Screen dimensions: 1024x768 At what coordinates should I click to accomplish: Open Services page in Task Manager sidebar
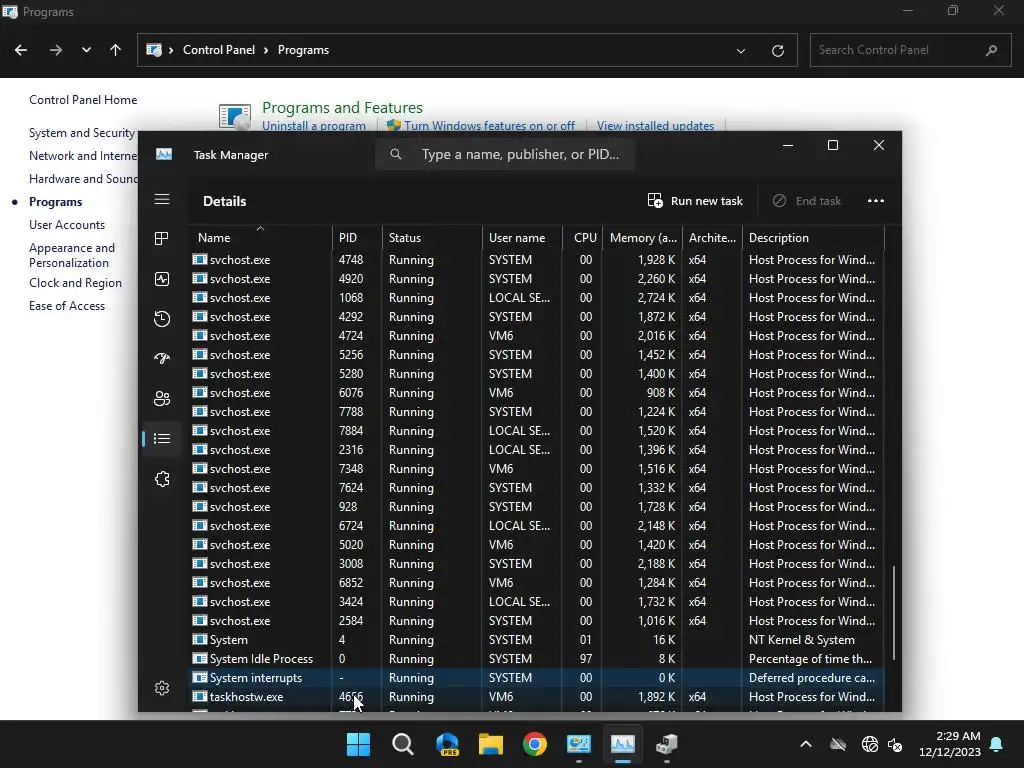[162, 479]
